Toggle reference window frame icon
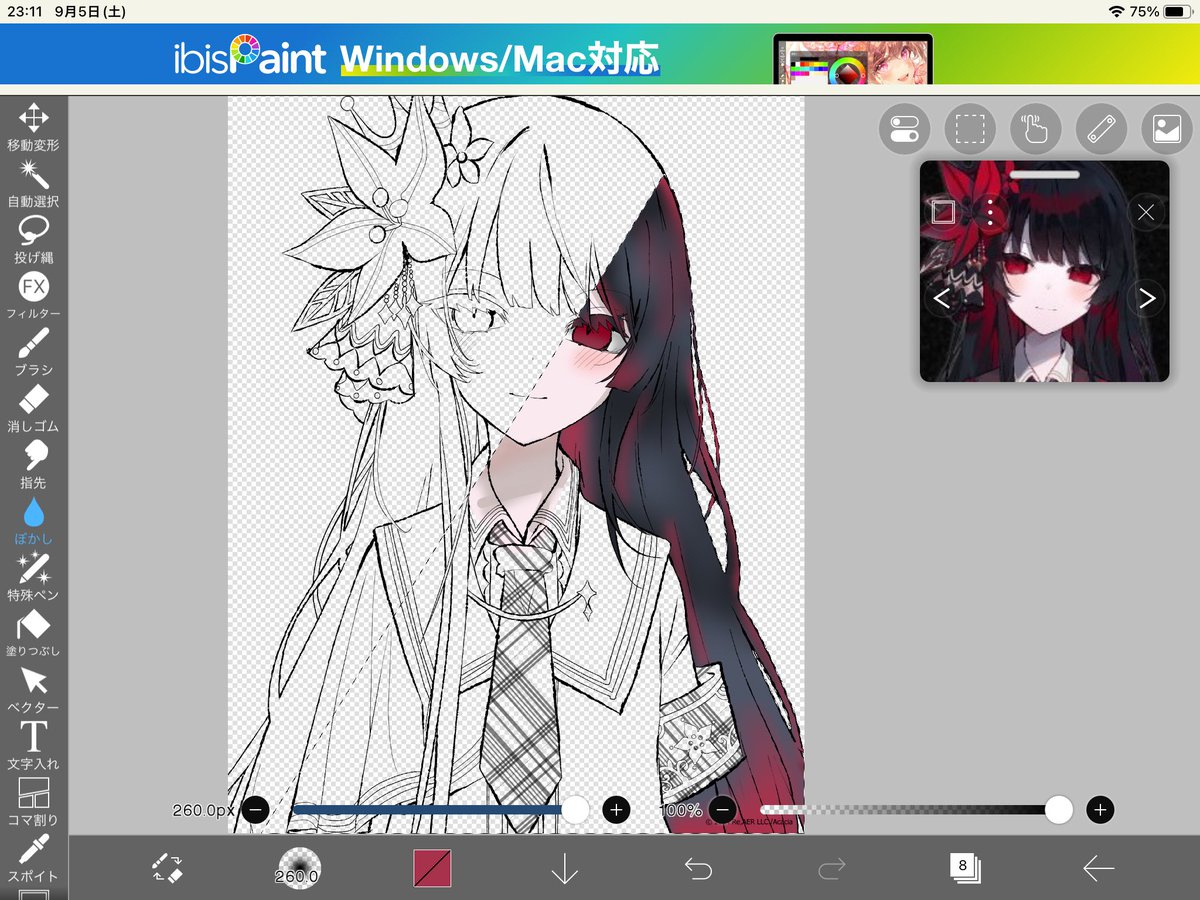This screenshot has height=900, width=1200. [x=943, y=212]
